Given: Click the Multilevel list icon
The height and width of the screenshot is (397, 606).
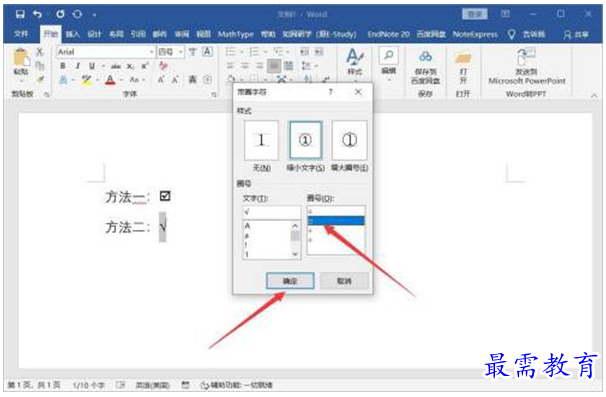Looking at the screenshot, I should [277, 51].
